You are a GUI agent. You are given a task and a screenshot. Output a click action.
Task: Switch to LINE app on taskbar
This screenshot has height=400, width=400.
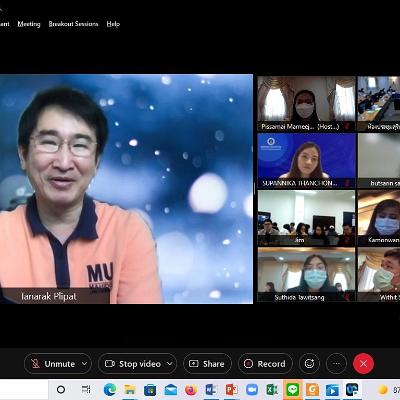click(x=293, y=389)
